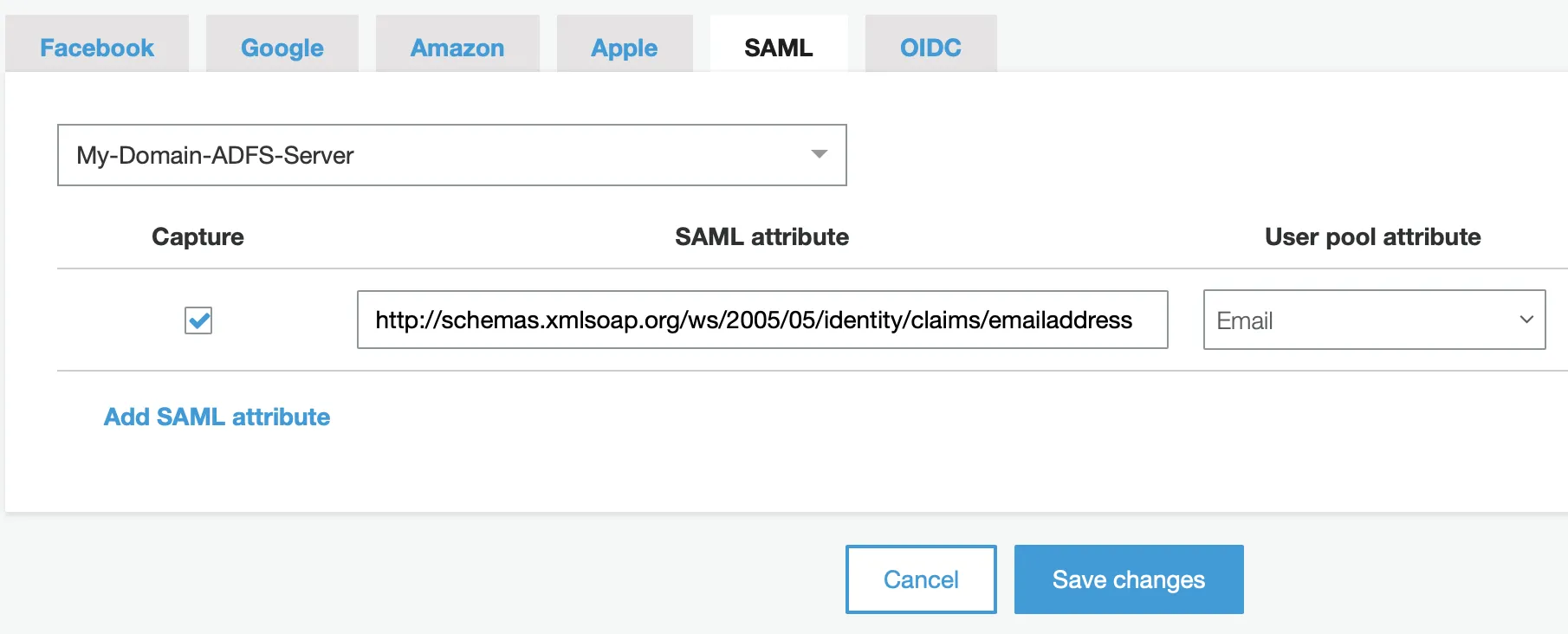Switch to the Amazon tab
The height and width of the screenshot is (634, 1568).
(x=457, y=47)
